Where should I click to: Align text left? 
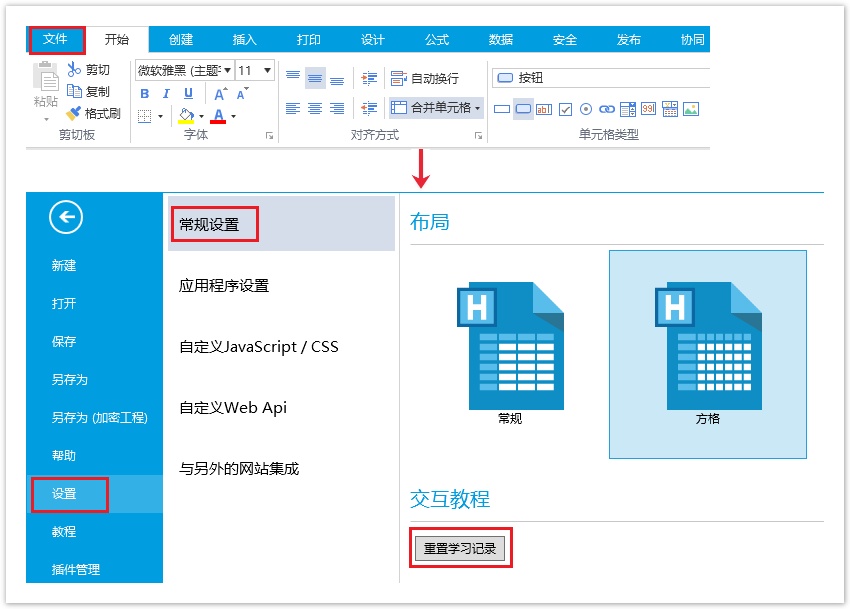pyautogui.click(x=293, y=108)
